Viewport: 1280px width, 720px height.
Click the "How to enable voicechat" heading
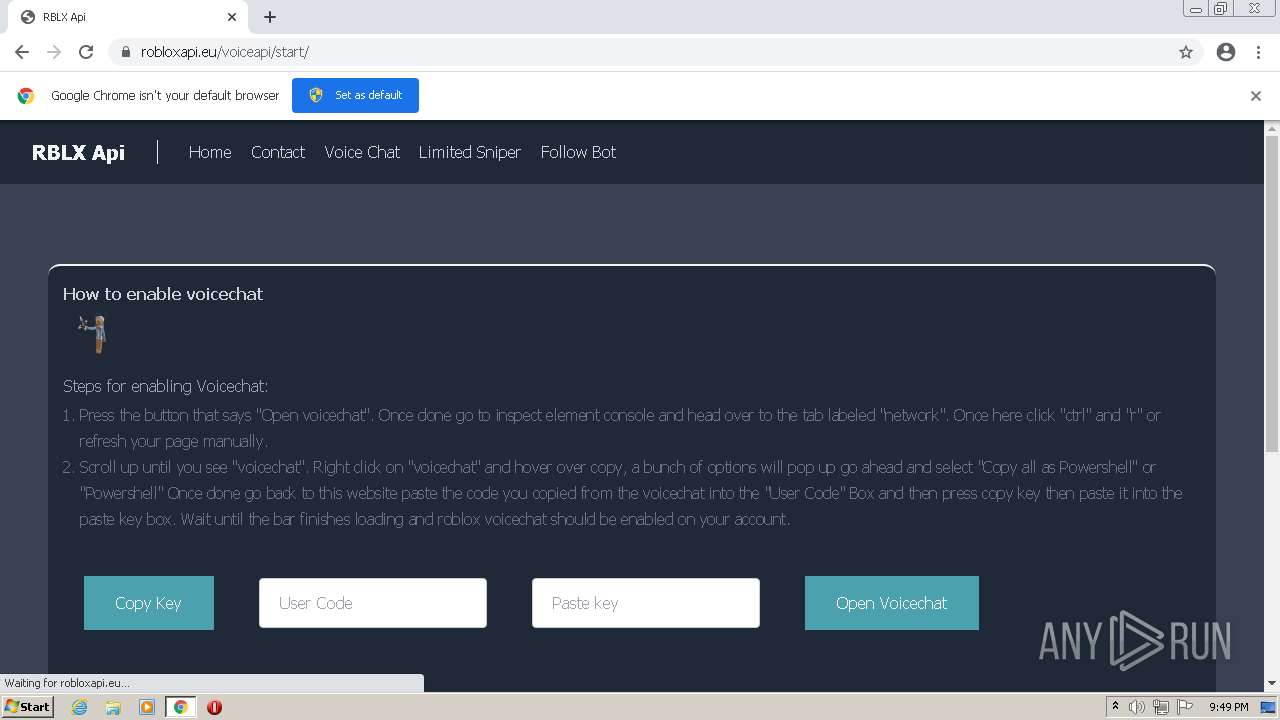click(x=163, y=294)
